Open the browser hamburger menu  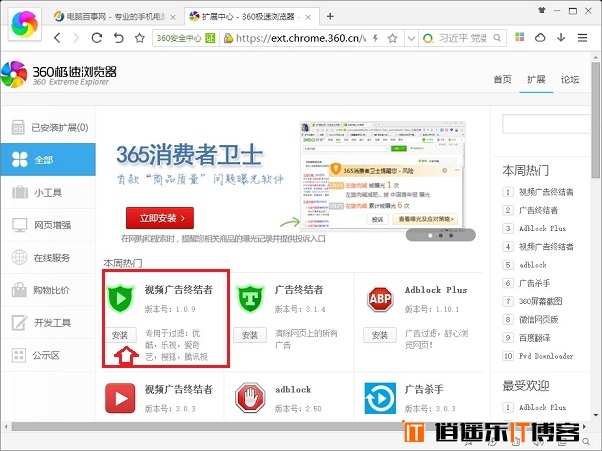pos(582,38)
